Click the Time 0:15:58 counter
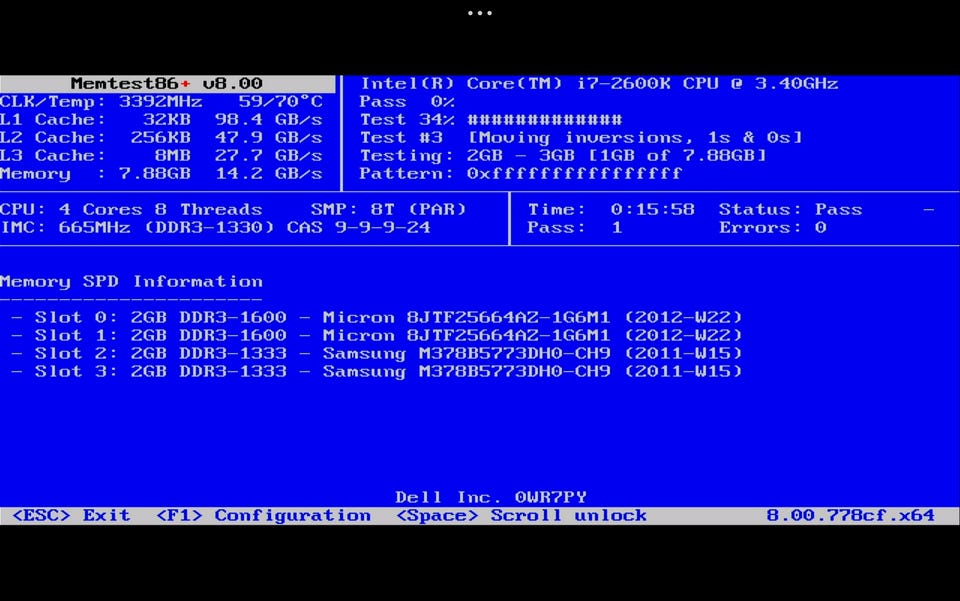Screen dimensions: 960x601 pos(611,209)
